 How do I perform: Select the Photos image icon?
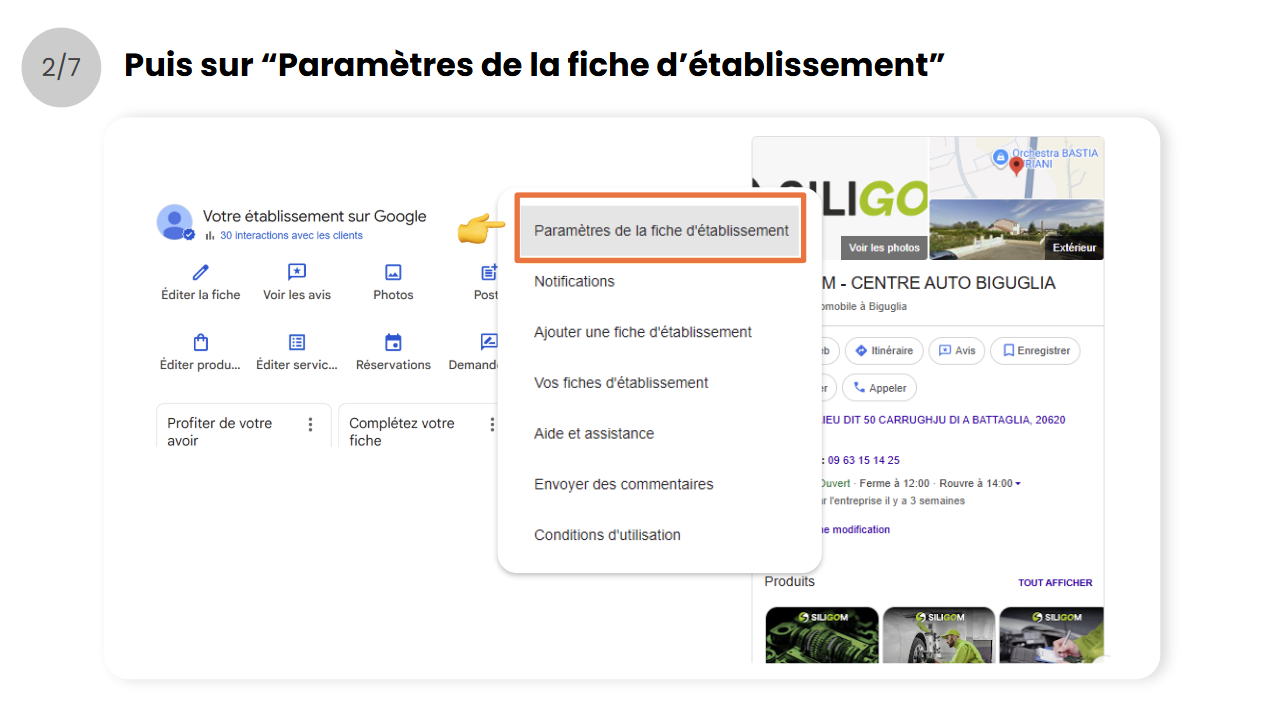tap(393, 272)
